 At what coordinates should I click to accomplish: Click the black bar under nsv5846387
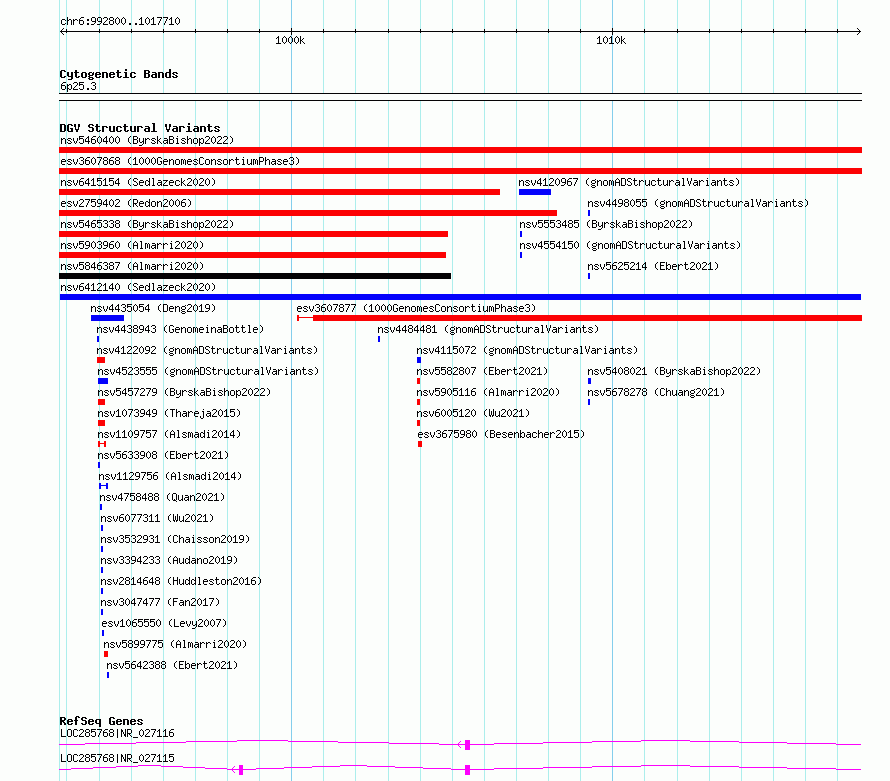point(255,276)
